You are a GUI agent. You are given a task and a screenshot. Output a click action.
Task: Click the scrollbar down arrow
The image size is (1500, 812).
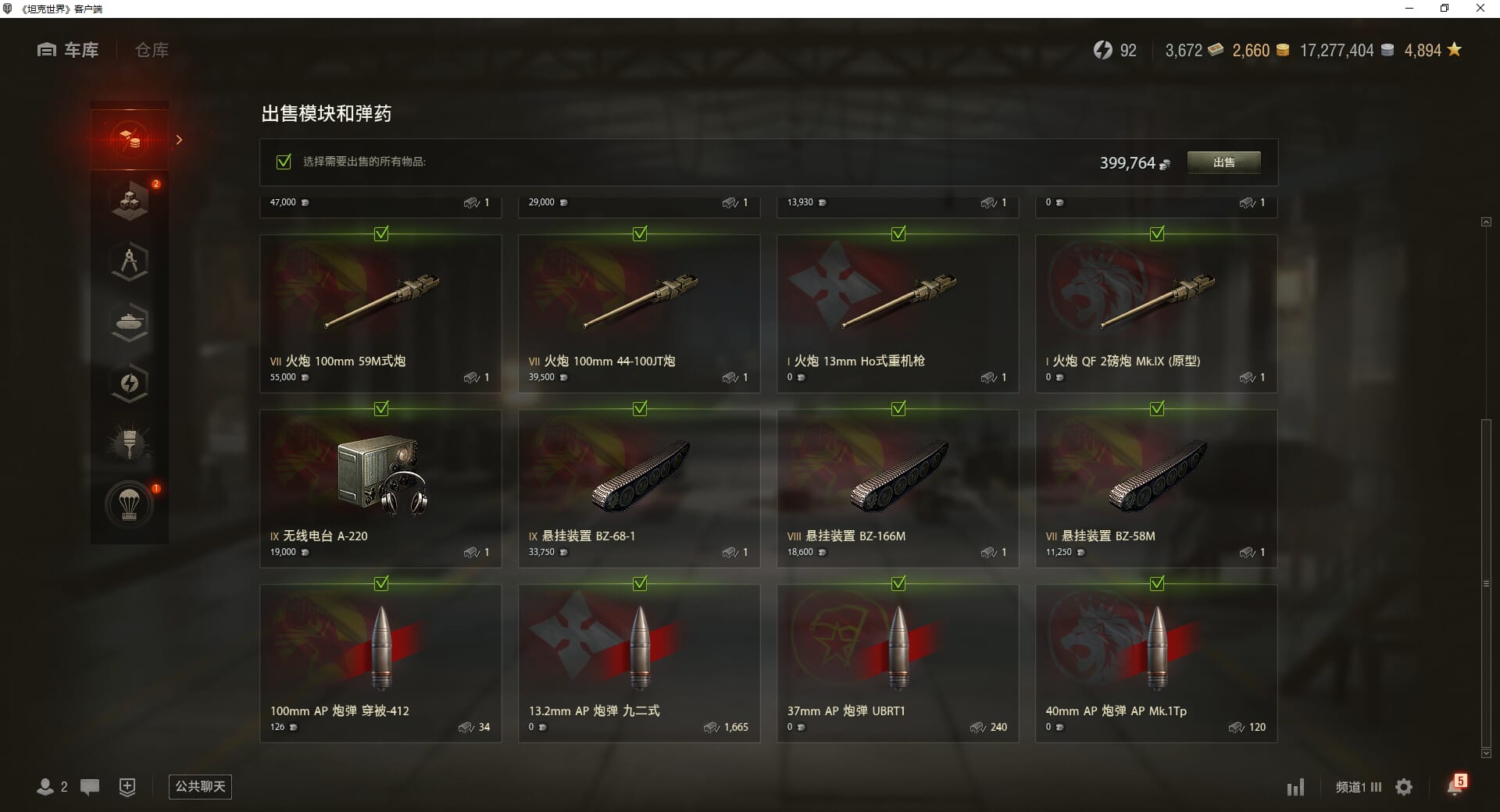tap(1486, 753)
